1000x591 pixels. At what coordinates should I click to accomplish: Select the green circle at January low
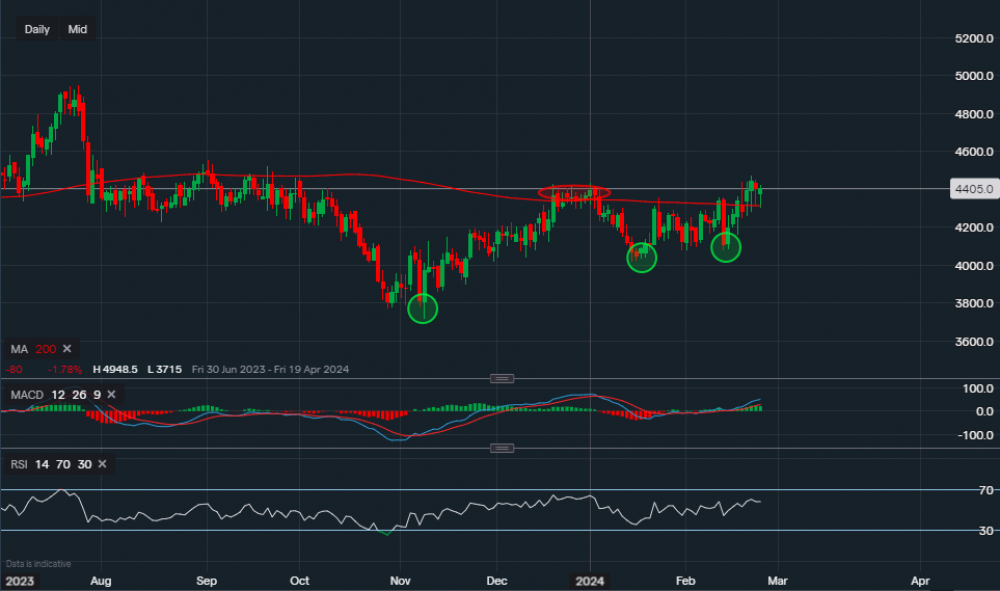click(642, 257)
